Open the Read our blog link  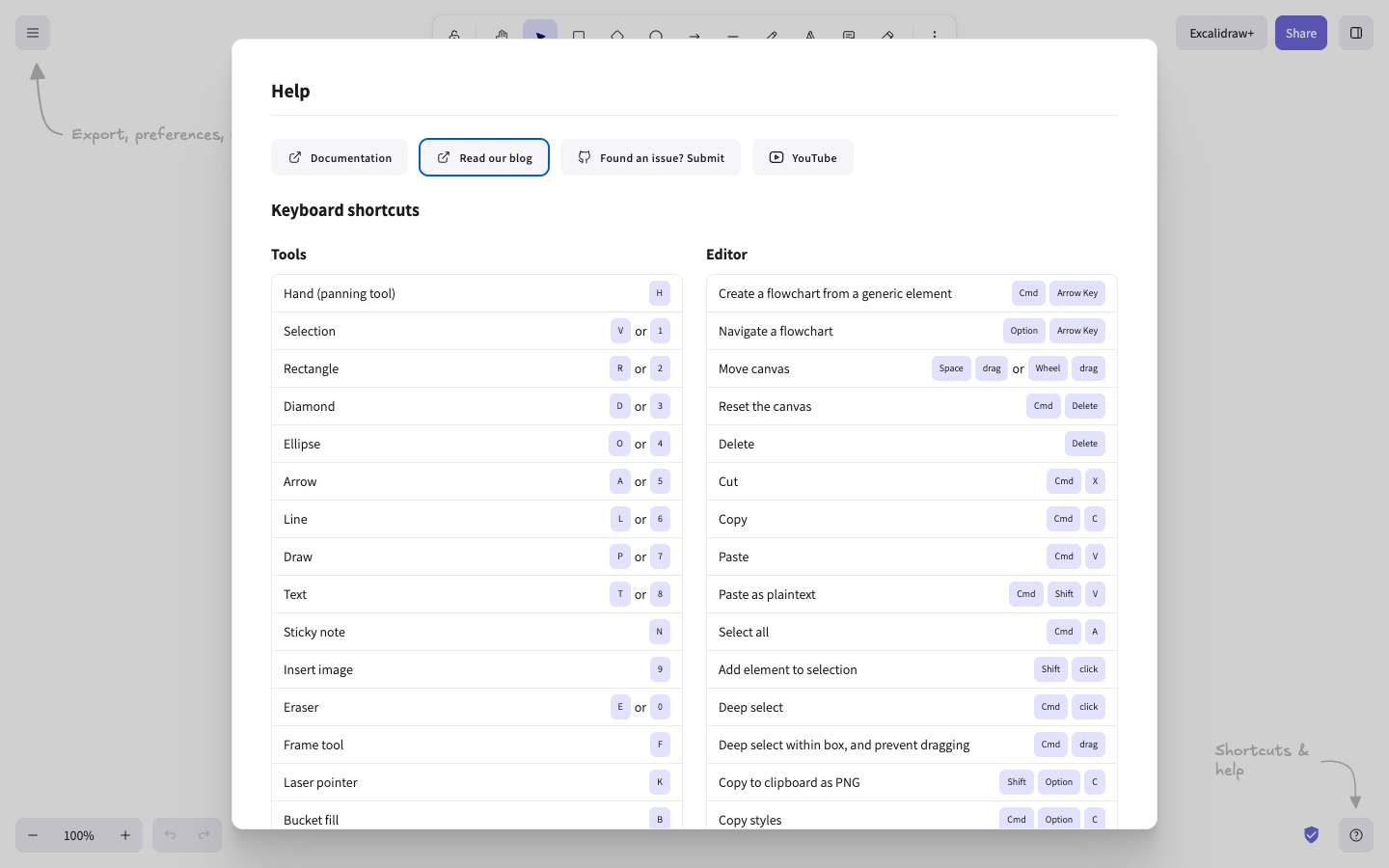pos(484,157)
